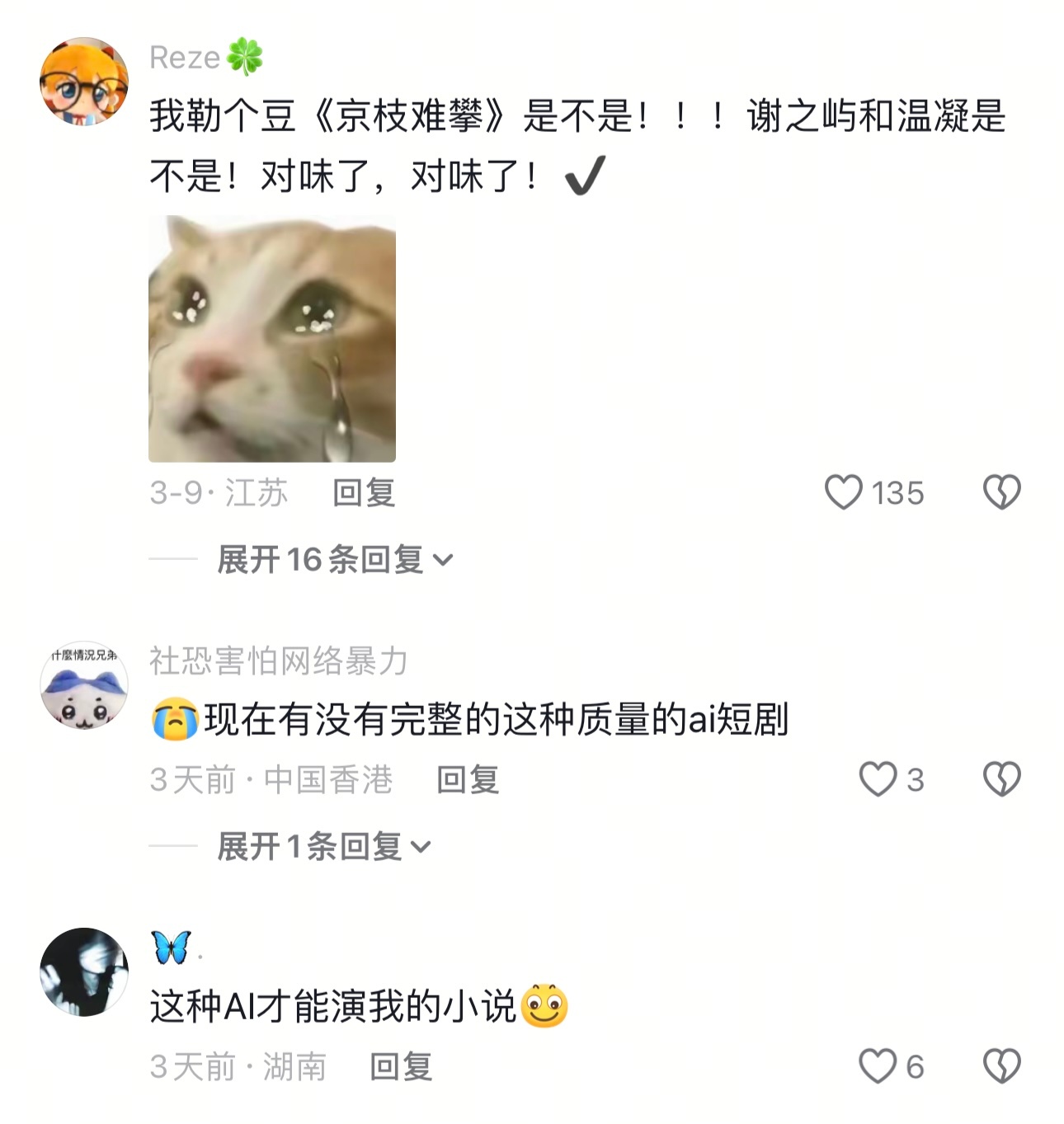Dislike the comment about ai短剧
The width and height of the screenshot is (1064, 1124).
tap(1002, 779)
